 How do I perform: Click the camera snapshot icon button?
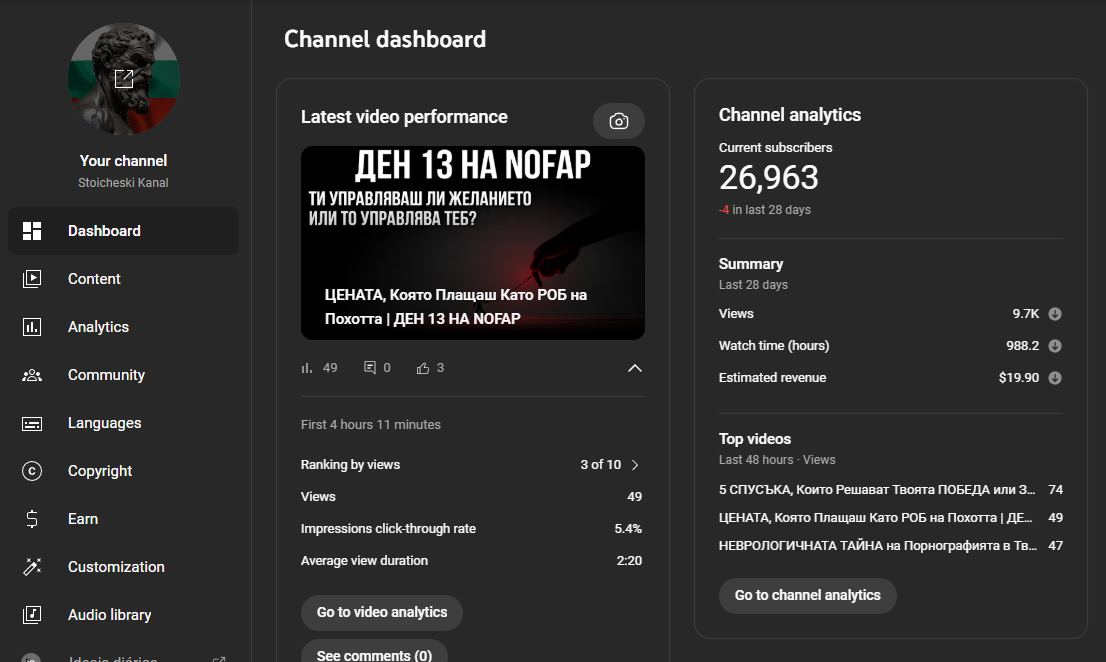click(x=619, y=121)
